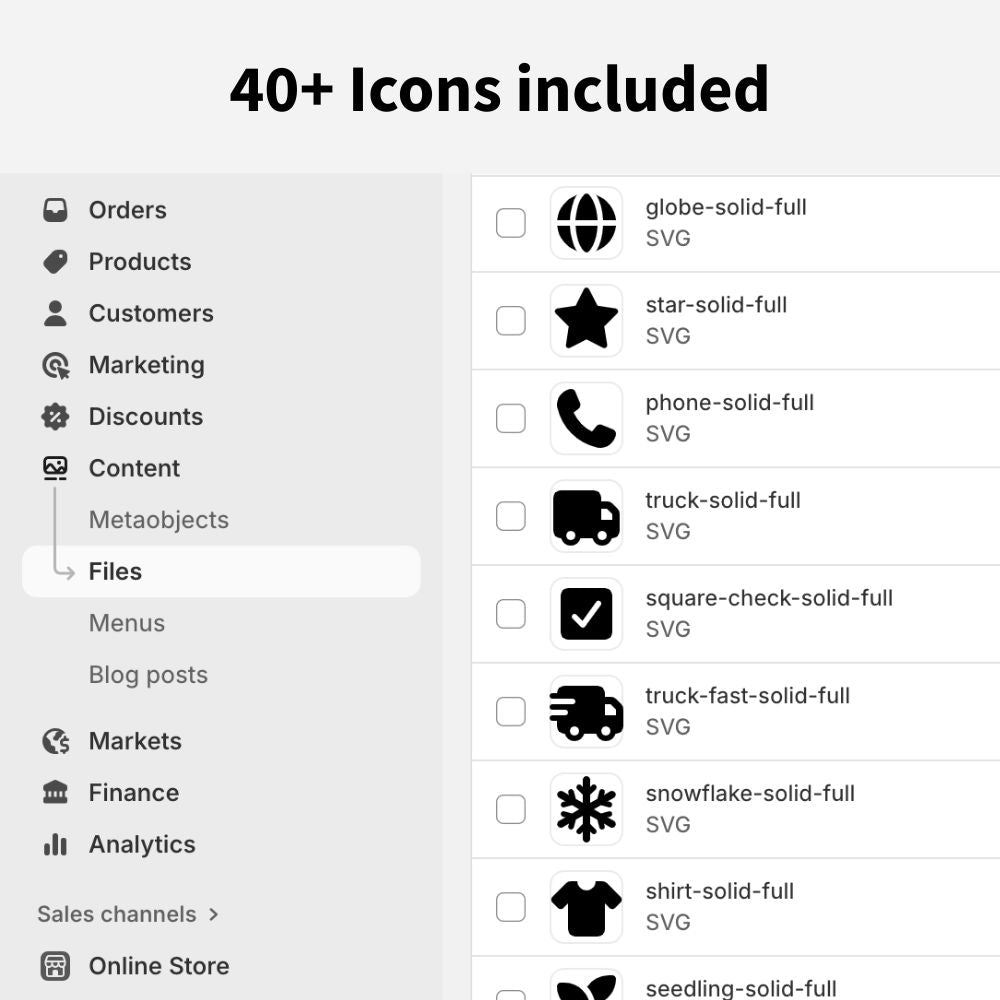Open Analytics via the bar chart icon

point(55,845)
